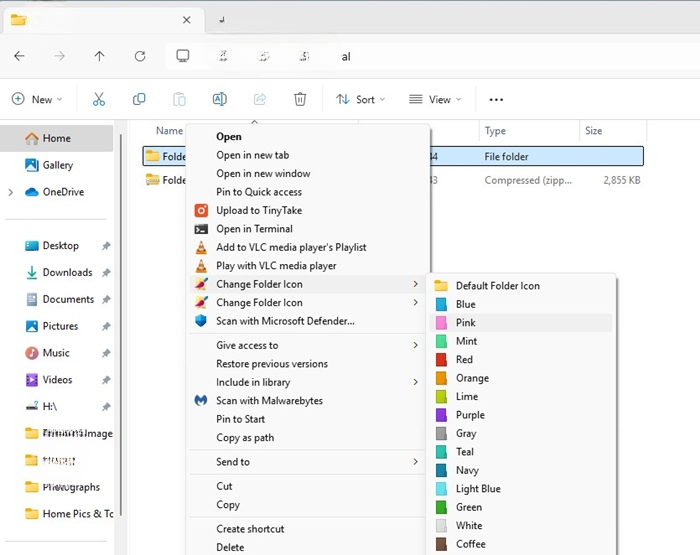
Task: Click the H:\ drive icon in sidebar
Action: point(32,406)
